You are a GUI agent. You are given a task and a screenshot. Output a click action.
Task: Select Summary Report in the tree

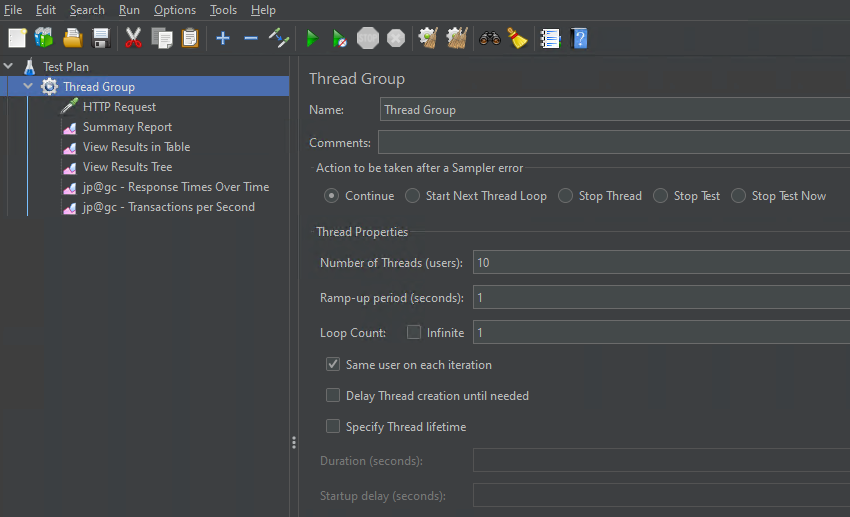pyautogui.click(x=127, y=127)
